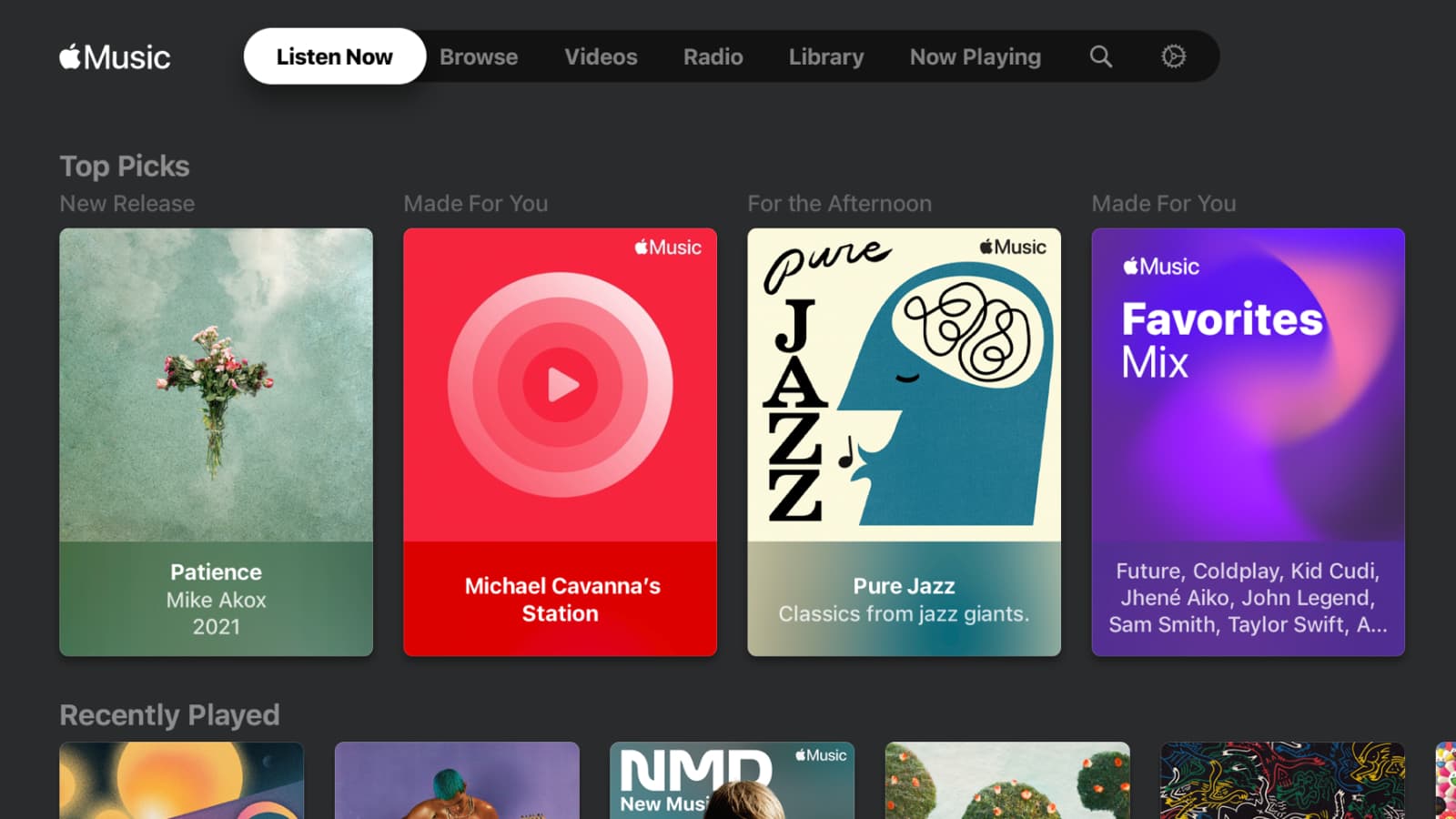1456x819 pixels.
Task: Switch to the Browse tab
Action: click(479, 56)
